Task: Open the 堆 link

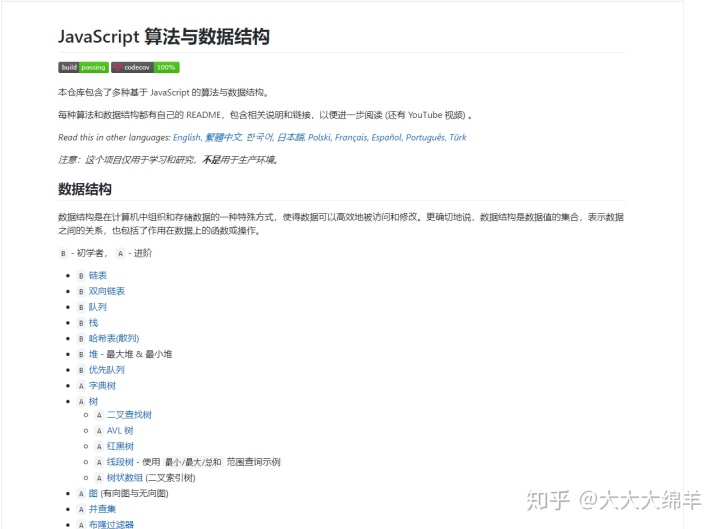Action: [93, 354]
